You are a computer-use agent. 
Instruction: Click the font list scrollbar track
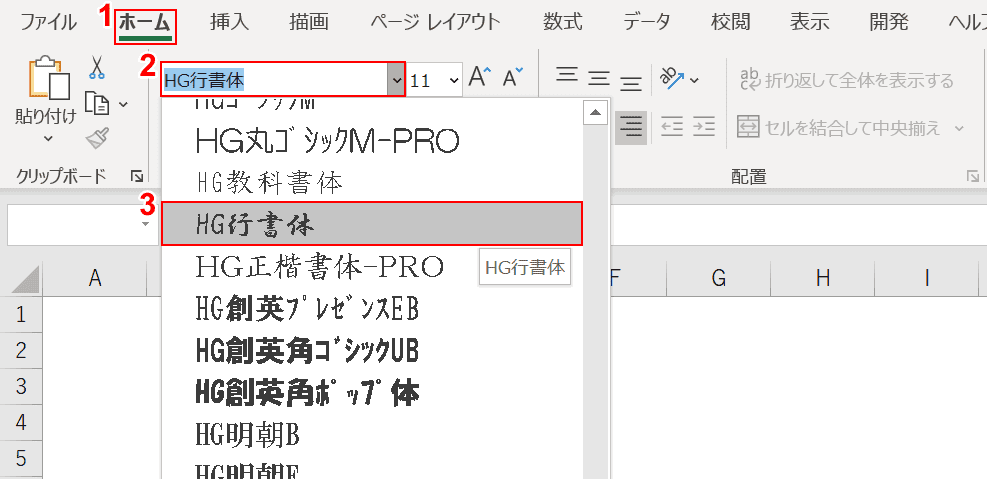[595, 302]
